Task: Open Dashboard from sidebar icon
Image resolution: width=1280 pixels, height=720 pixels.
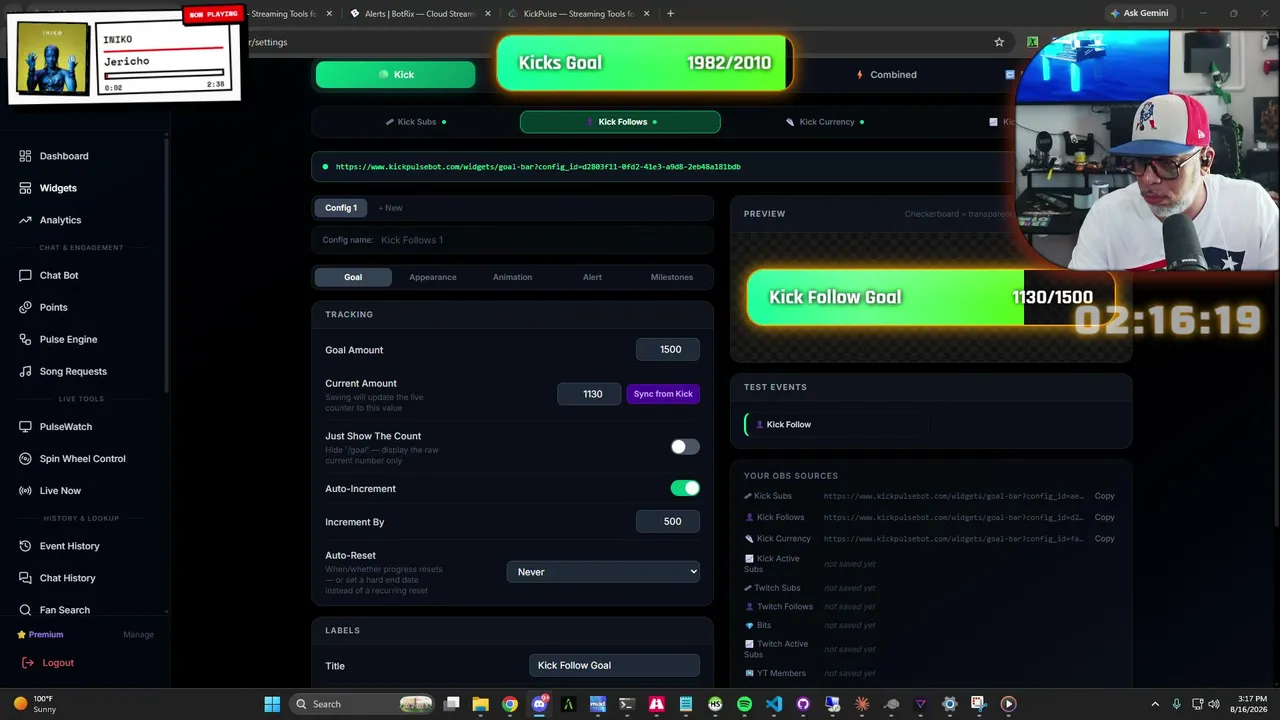Action: [x=25, y=156]
